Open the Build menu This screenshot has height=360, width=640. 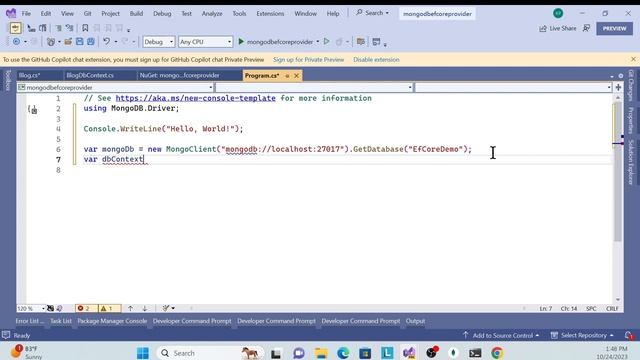pos(136,13)
